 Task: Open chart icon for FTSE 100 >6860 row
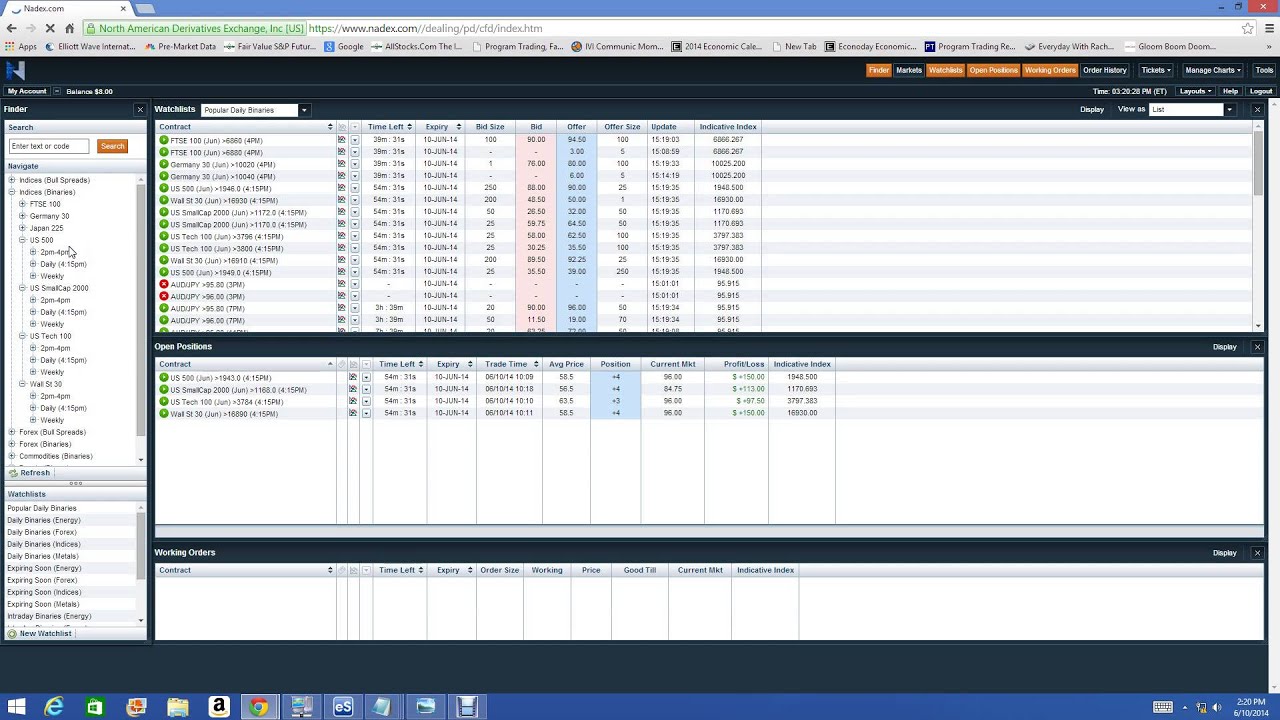pos(341,140)
